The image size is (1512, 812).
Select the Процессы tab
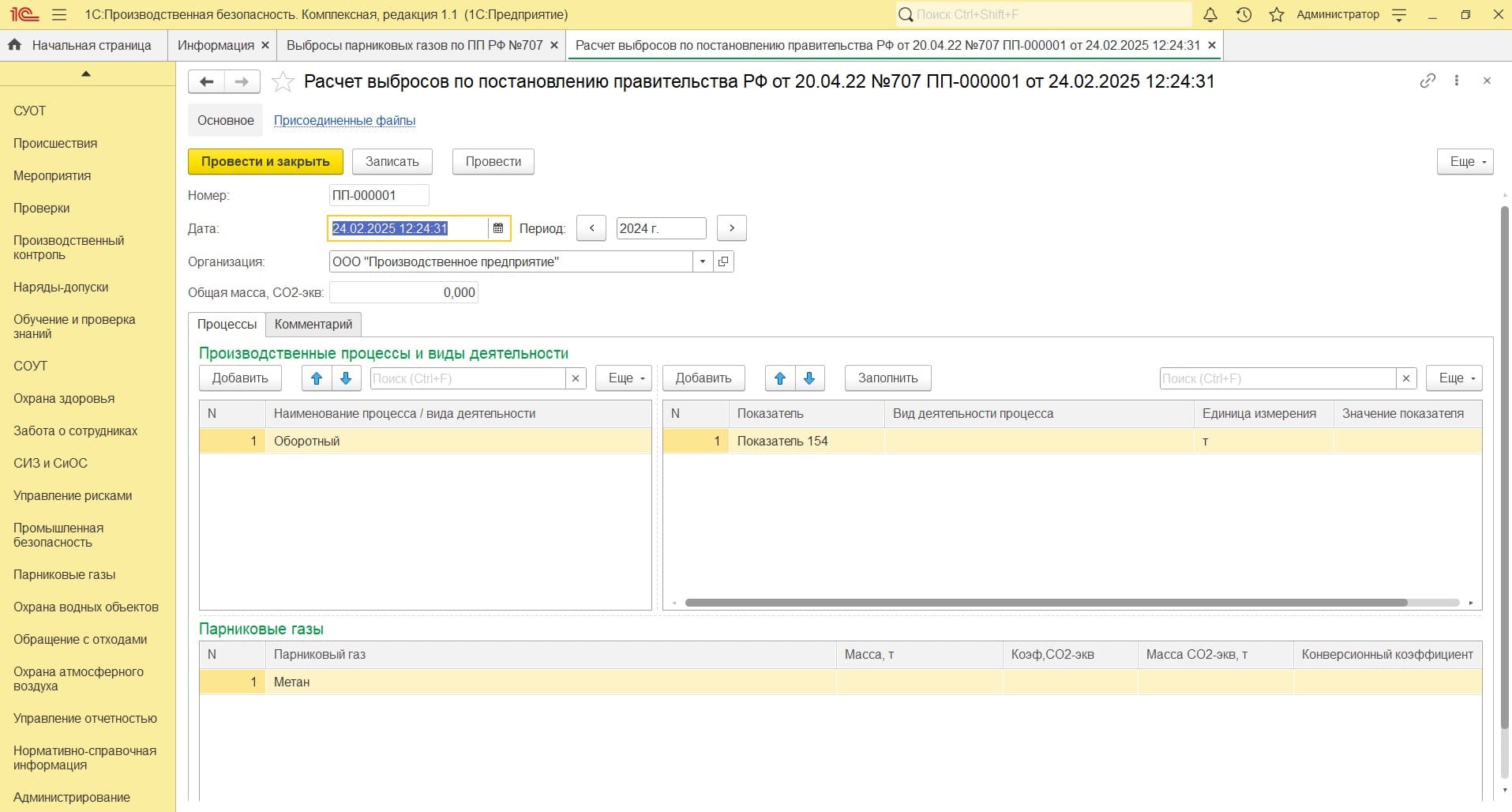227,325
